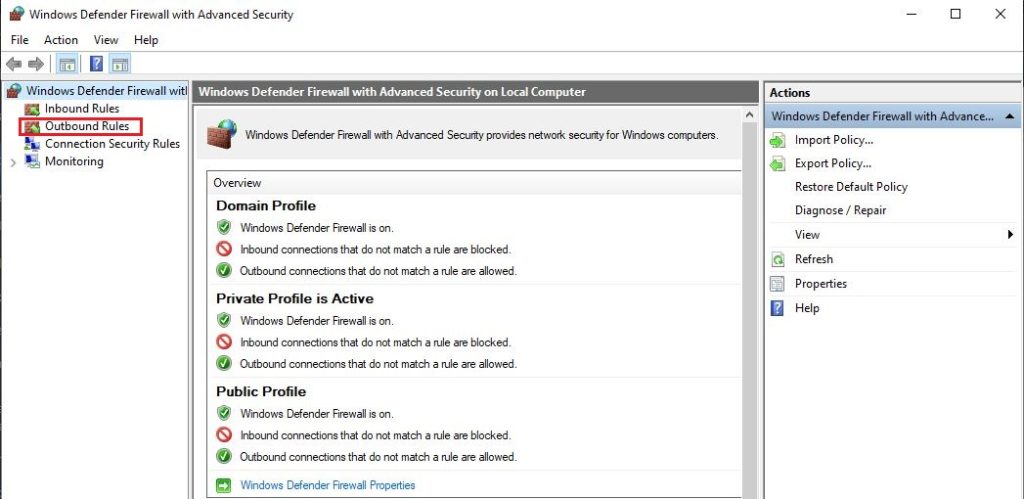Viewport: 1024px width, 499px height.
Task: Click Export Policy action icon
Action: tap(778, 164)
